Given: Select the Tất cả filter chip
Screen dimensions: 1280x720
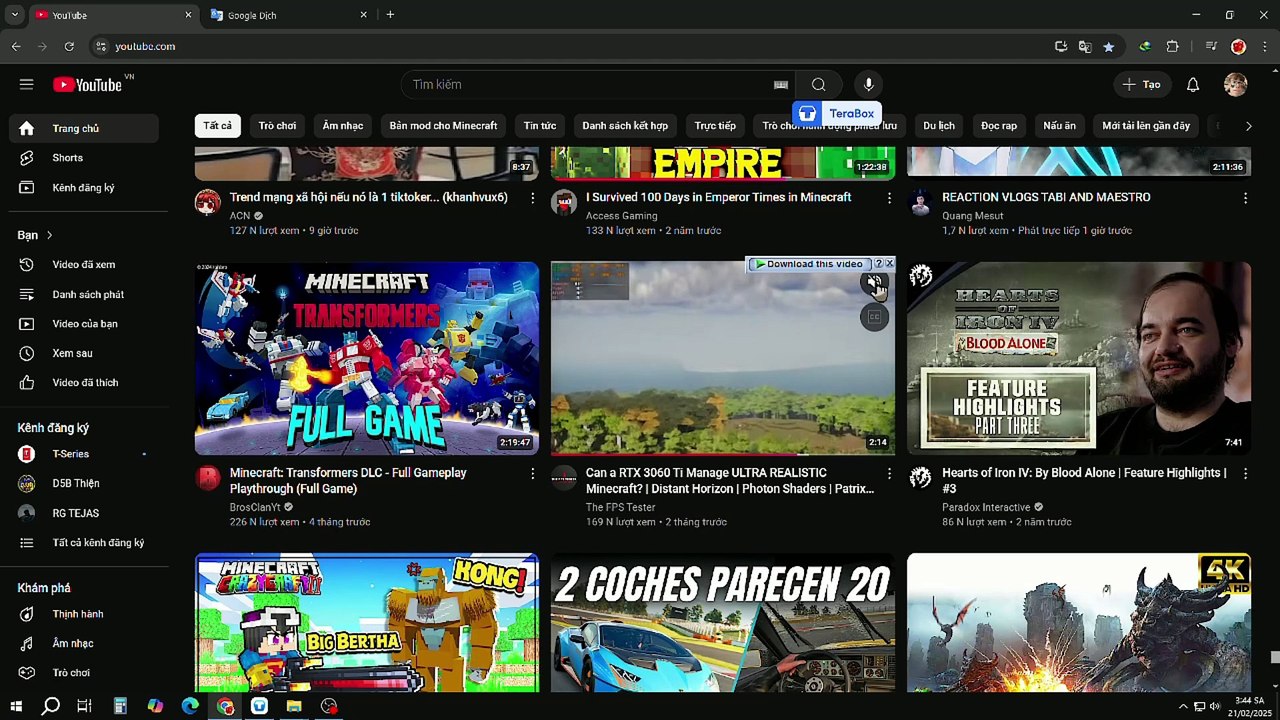Looking at the screenshot, I should (x=217, y=126).
